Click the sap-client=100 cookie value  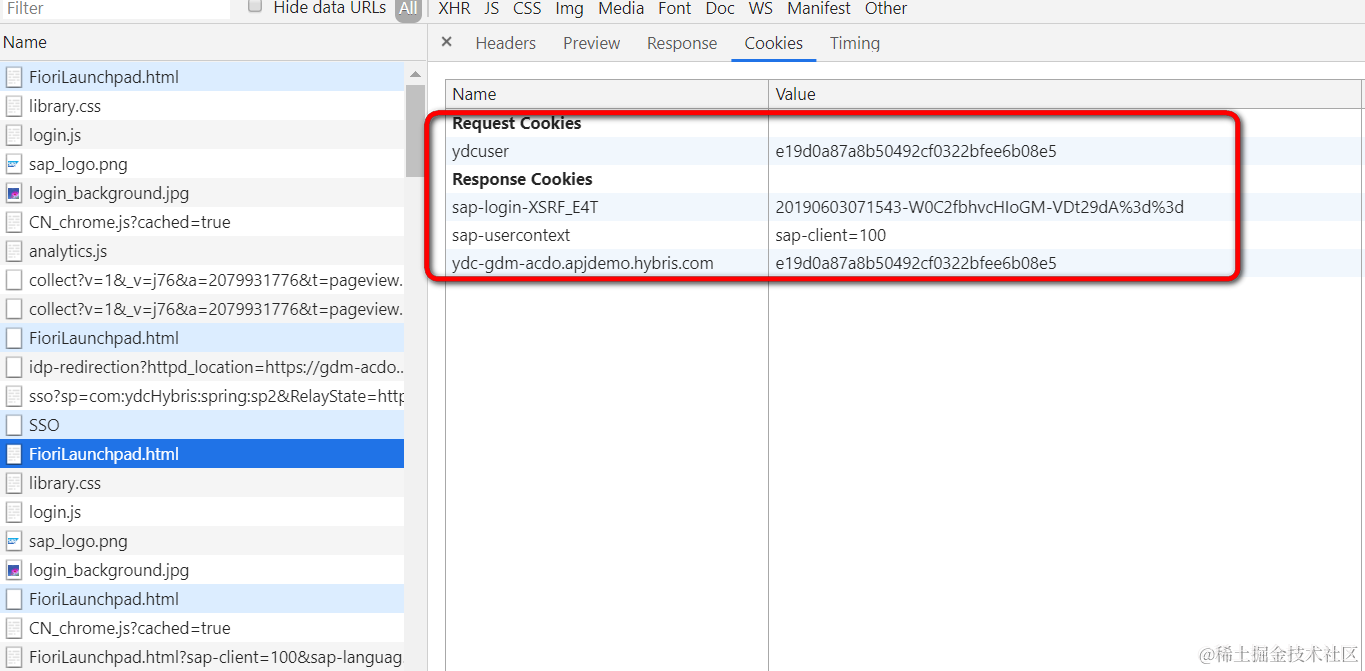coord(830,236)
